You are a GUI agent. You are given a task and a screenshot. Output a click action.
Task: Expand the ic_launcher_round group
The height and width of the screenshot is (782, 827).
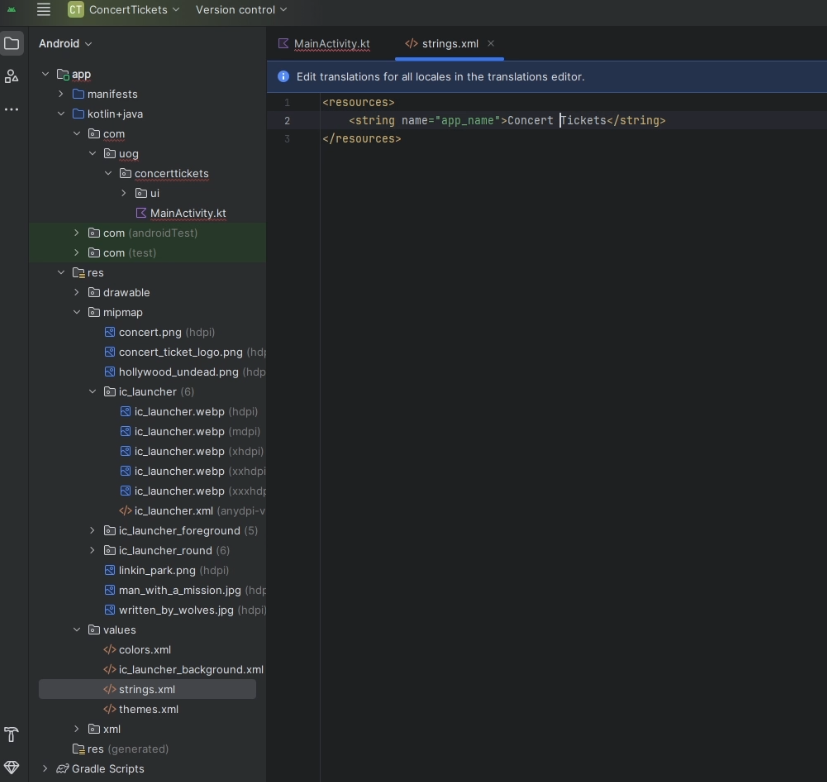coord(93,550)
